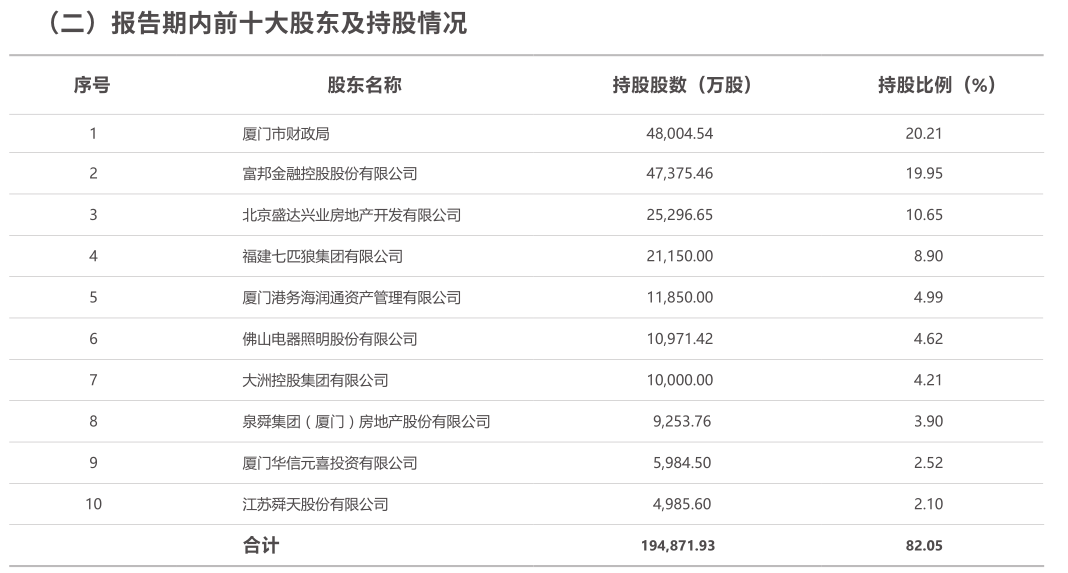Click shareholder 佛山电器照明股份有限公司
The image size is (1068, 573).
pos(330,339)
